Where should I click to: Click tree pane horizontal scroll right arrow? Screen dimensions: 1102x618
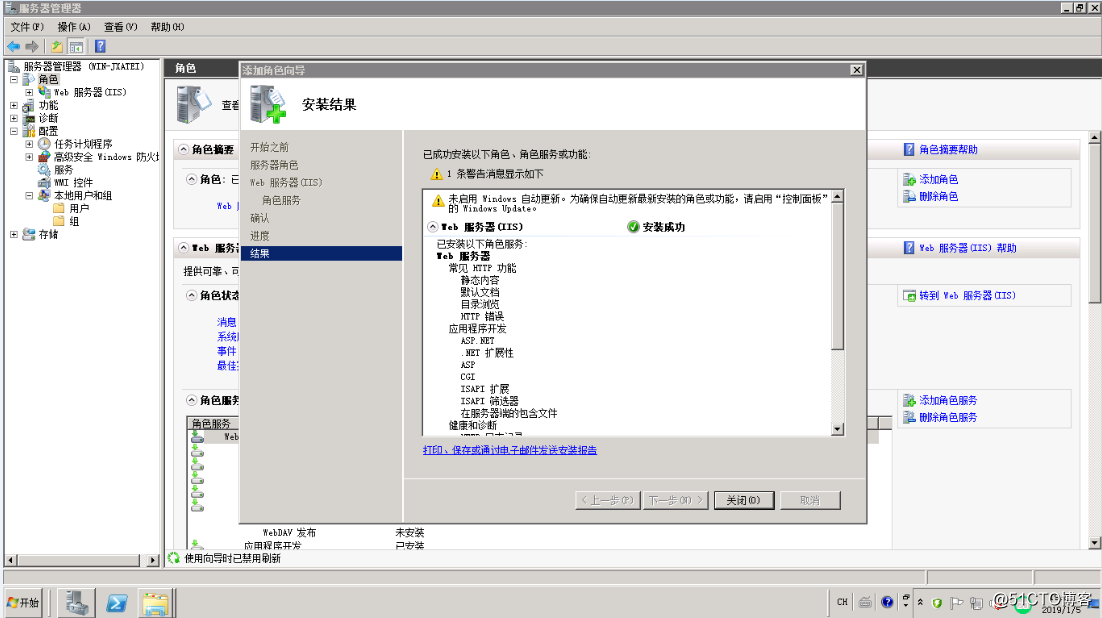pyautogui.click(x=153, y=560)
